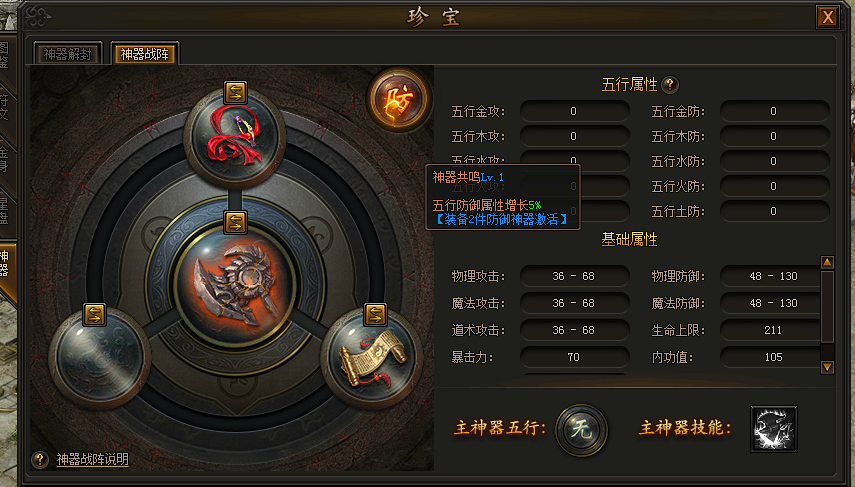855x487 pixels.
Task: Switch to the 神器解封 tab
Action: 68,54
